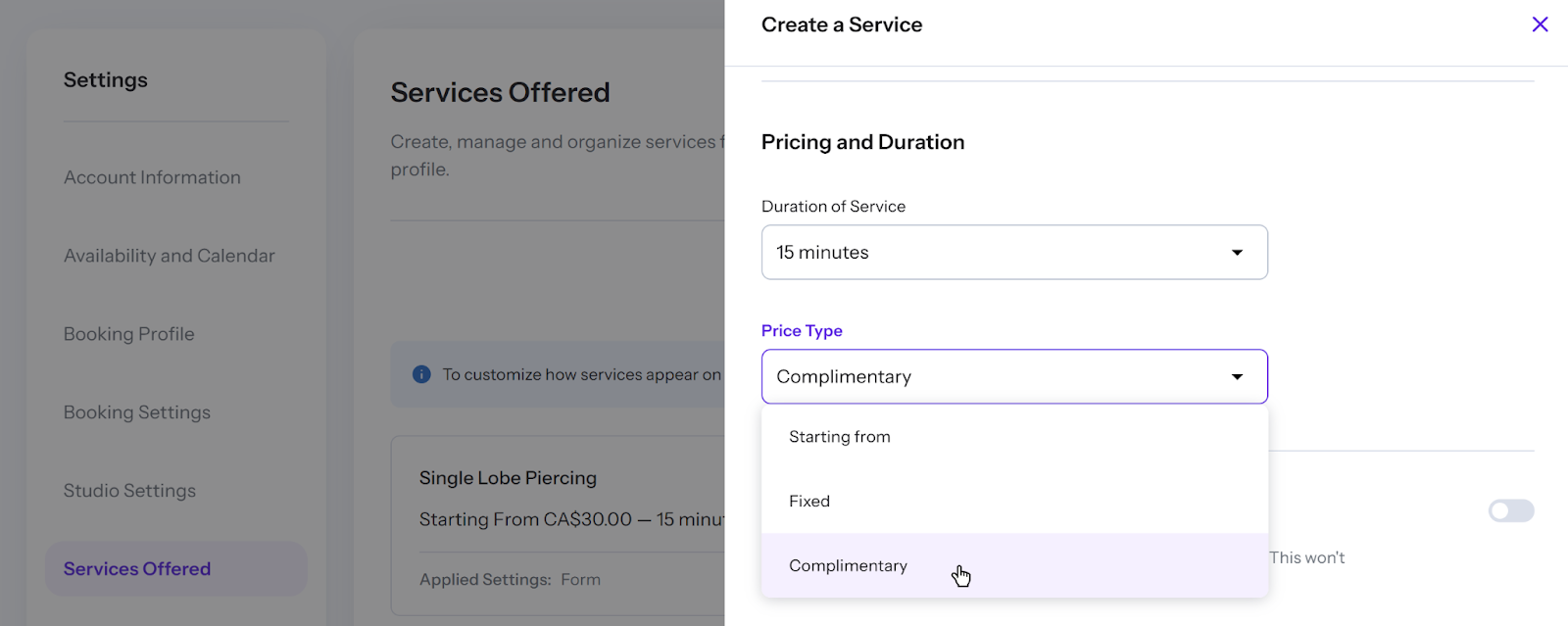Image resolution: width=1568 pixels, height=626 pixels.
Task: Select the Fixed price option
Action: (x=809, y=502)
